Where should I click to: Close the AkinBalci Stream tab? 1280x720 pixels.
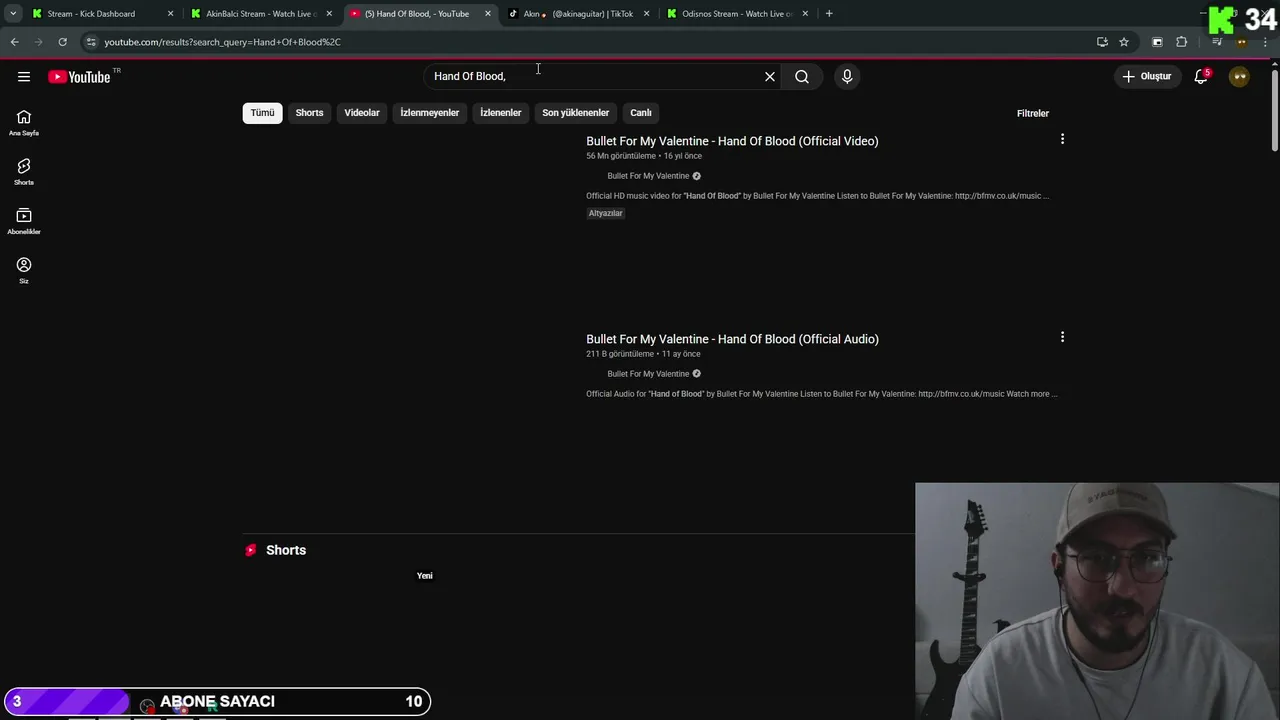(329, 14)
